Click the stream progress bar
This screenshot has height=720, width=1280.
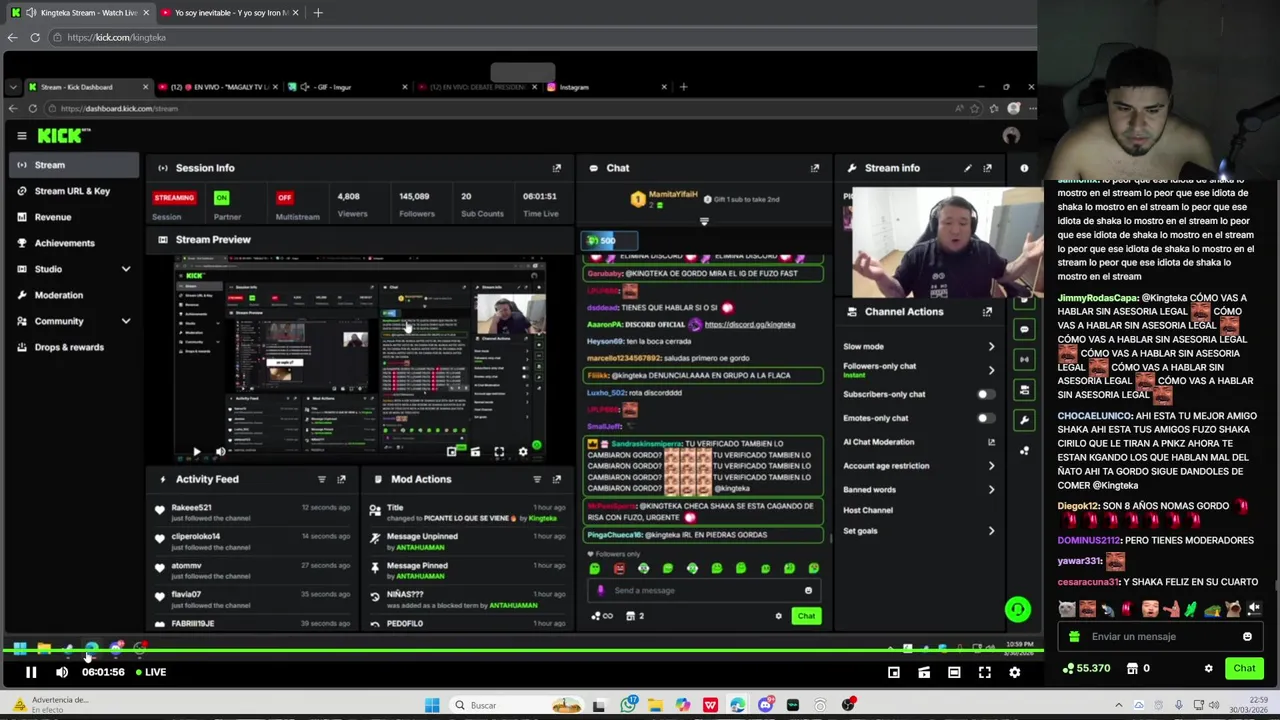click(x=522, y=653)
